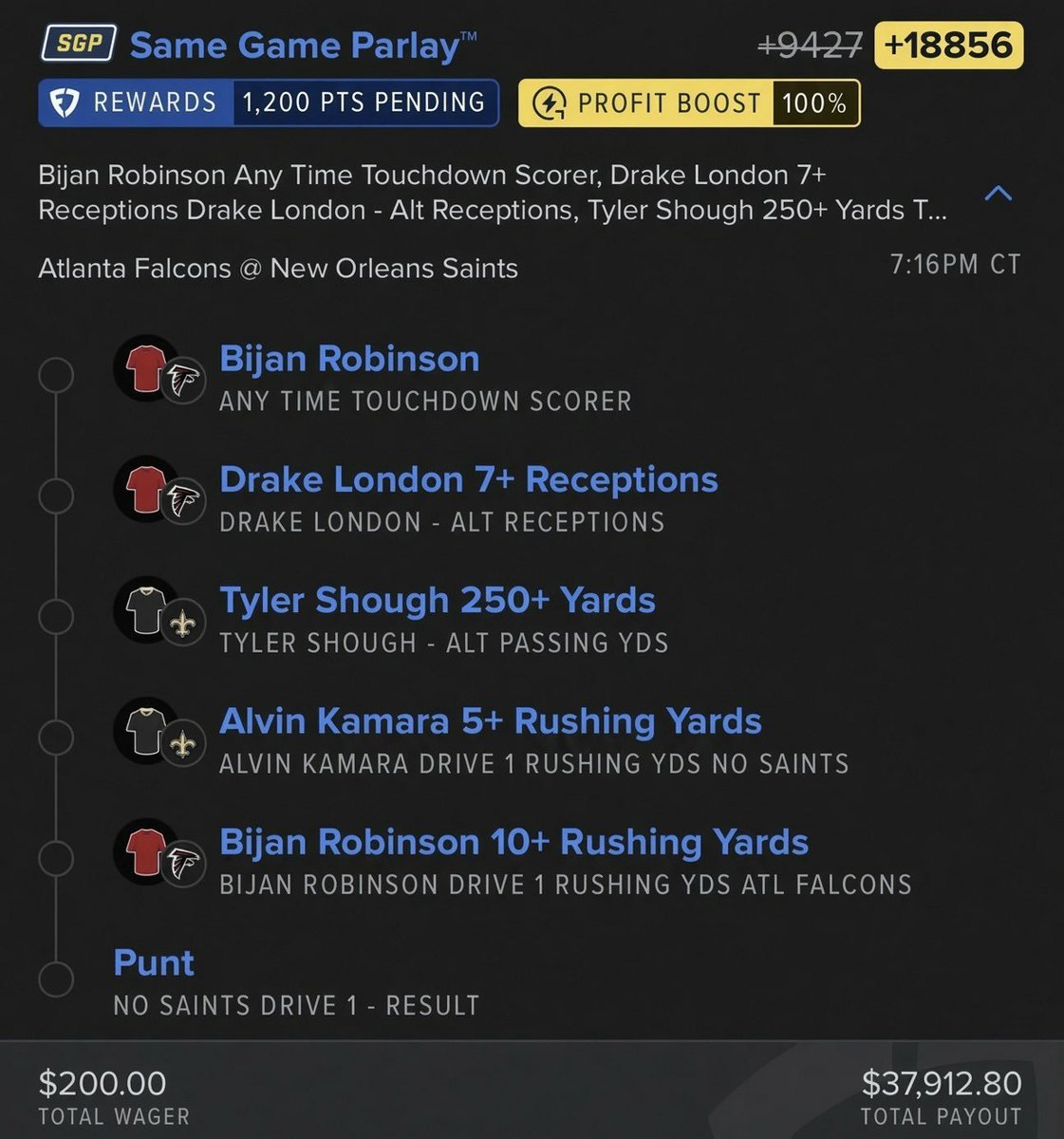
Task: Click status circle beside Punt result leg
Action: point(56,979)
